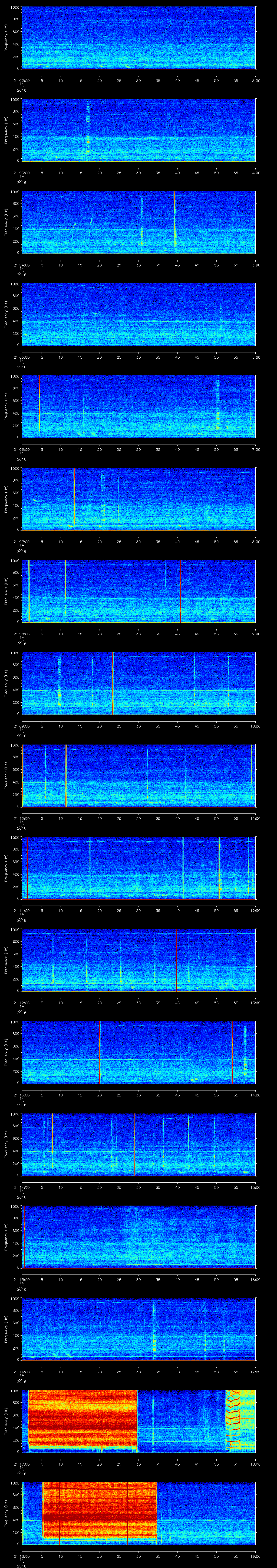Select the spectrogram panel starting at 21:09:00

pyautogui.click(x=139, y=683)
